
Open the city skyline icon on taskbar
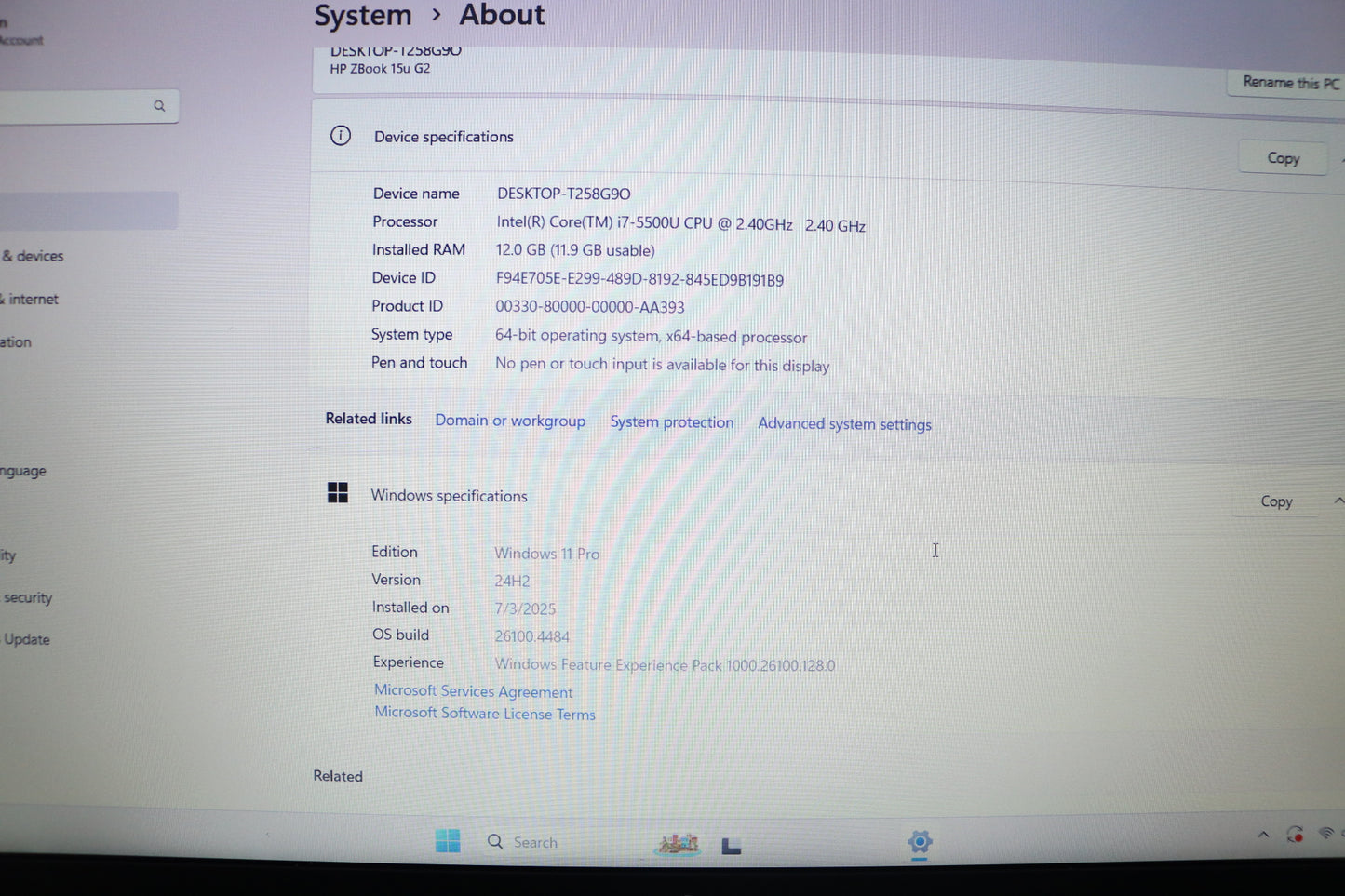678,844
